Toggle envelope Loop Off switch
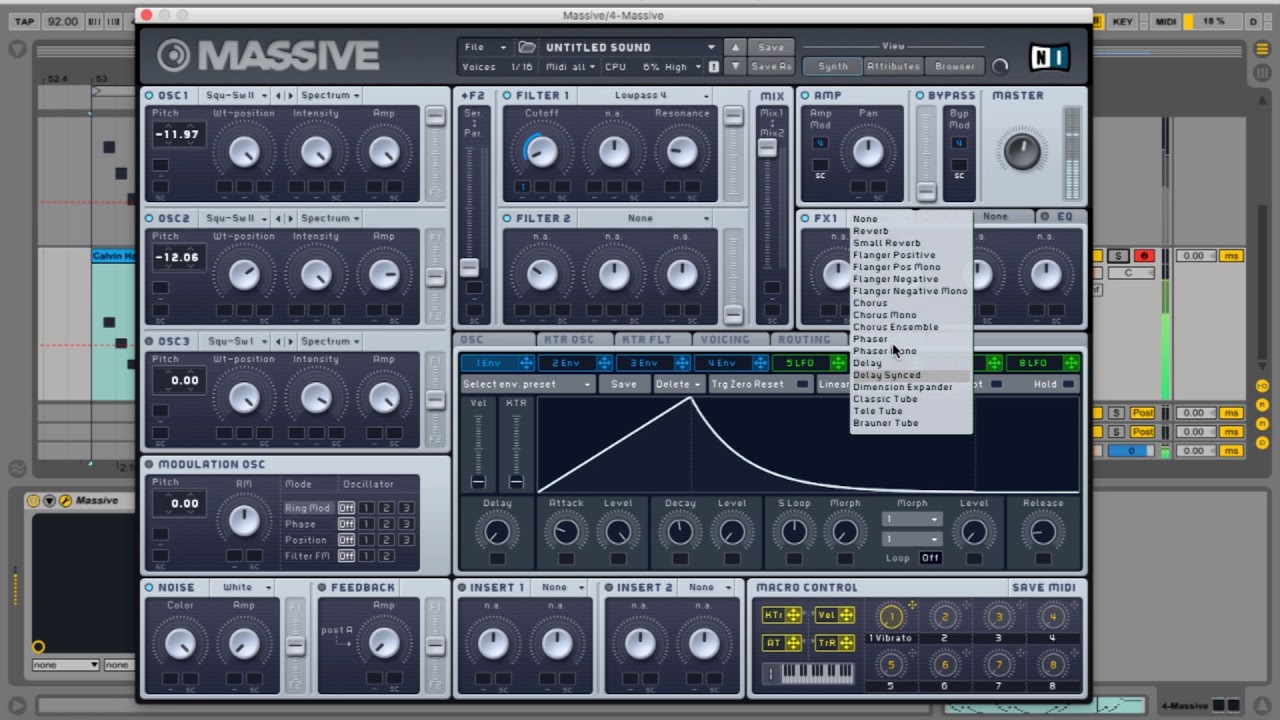The height and width of the screenshot is (720, 1280). point(930,558)
